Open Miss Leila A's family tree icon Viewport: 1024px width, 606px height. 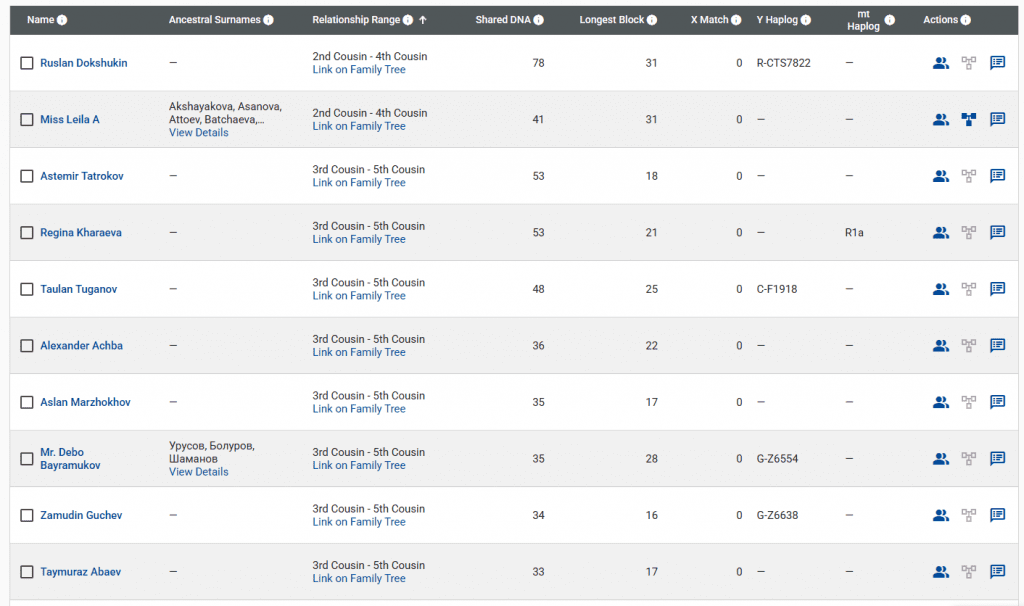click(x=968, y=120)
